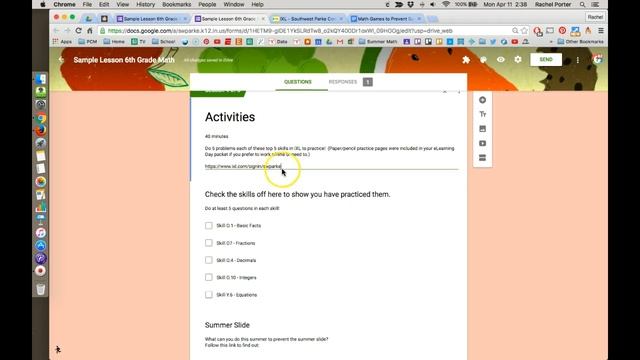640x360 pixels.
Task: Switch to the Questions tab
Action: coord(298,82)
